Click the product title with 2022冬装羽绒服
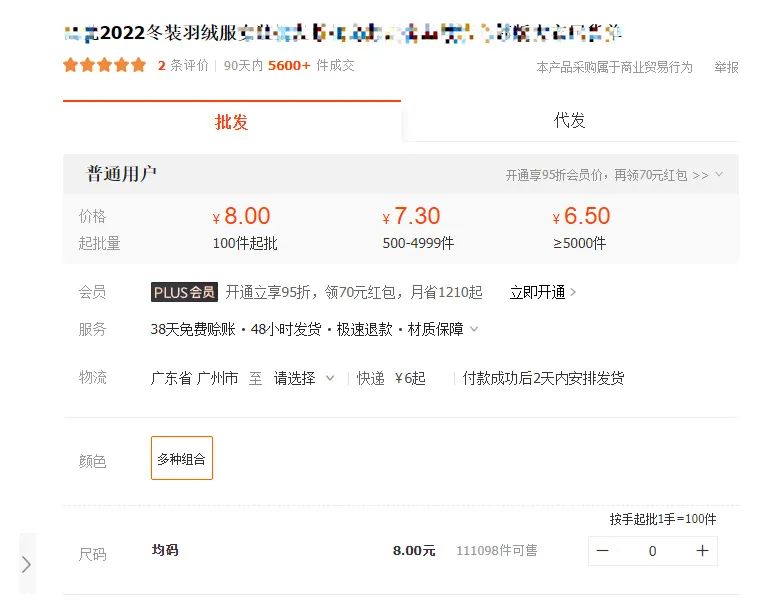This screenshot has height=602, width=772. [x=343, y=33]
